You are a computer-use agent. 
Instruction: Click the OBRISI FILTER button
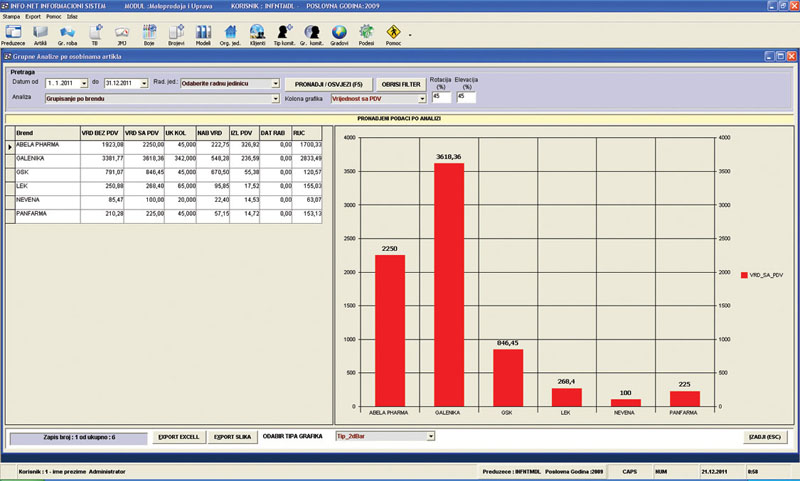(401, 84)
